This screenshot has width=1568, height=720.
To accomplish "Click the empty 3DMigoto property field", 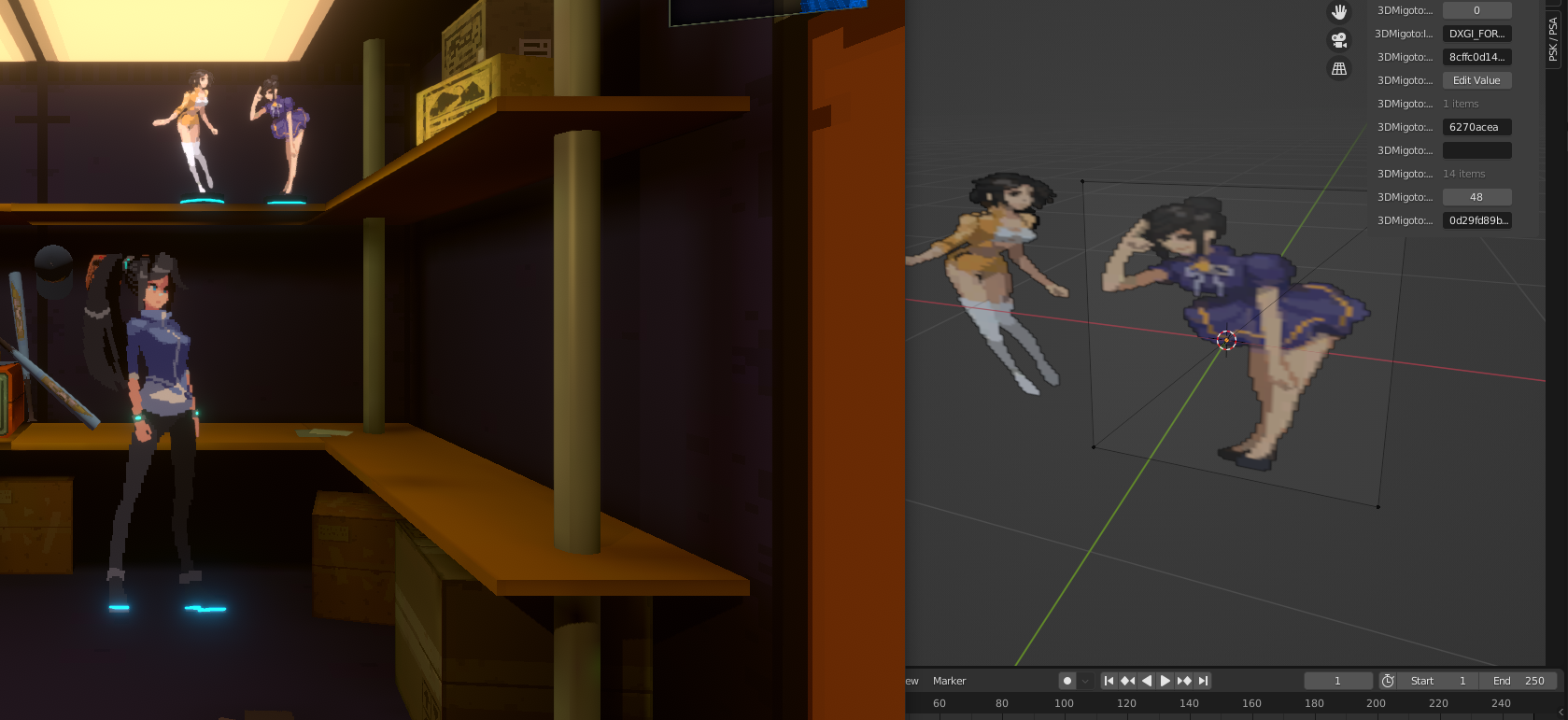I will click(1476, 150).
